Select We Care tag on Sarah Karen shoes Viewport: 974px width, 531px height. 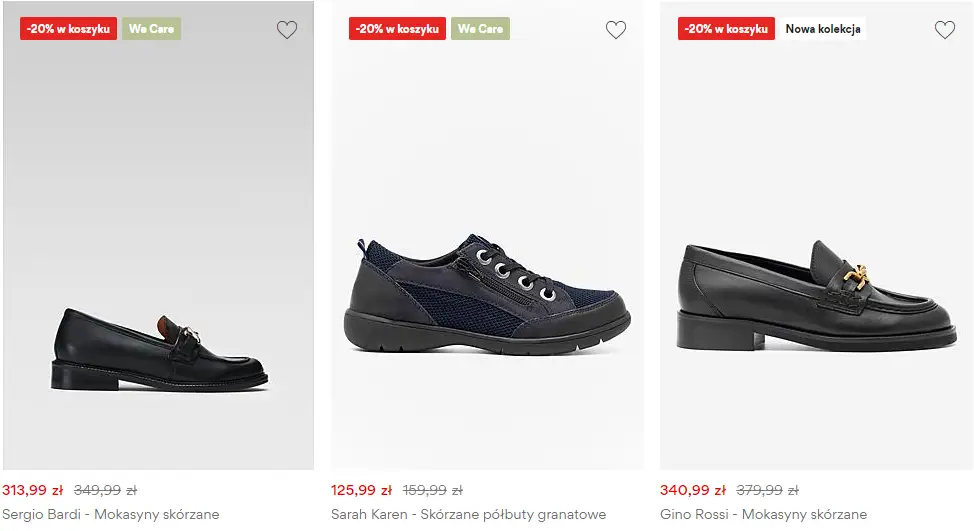[480, 29]
